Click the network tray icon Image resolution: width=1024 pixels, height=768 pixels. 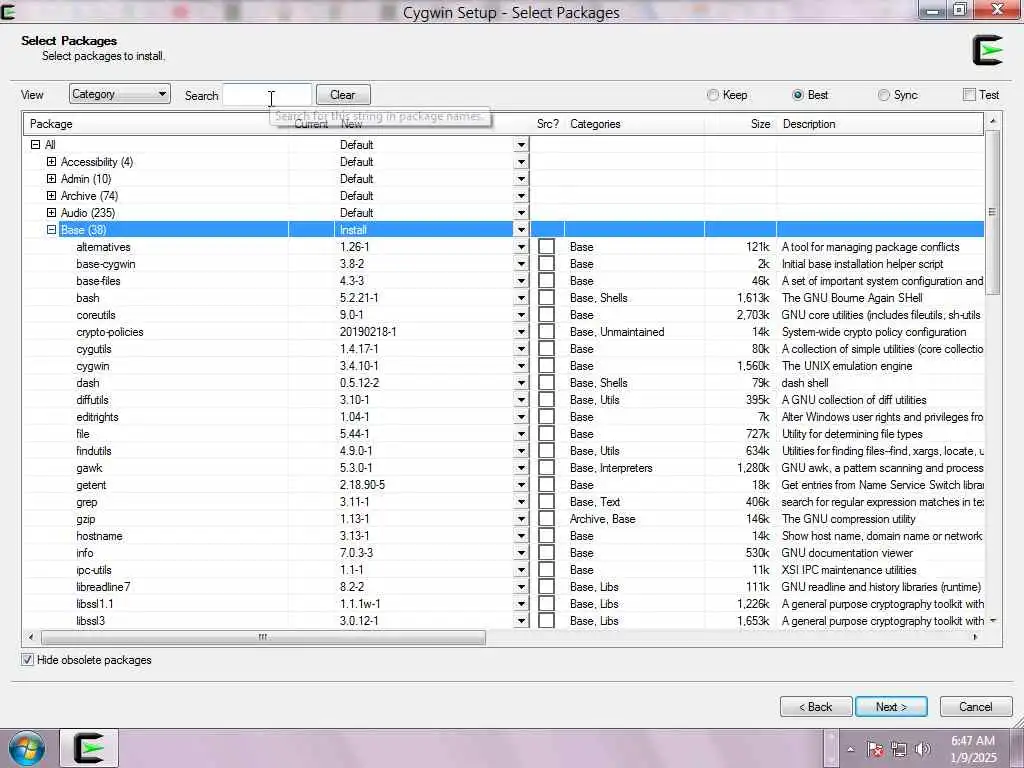point(899,750)
